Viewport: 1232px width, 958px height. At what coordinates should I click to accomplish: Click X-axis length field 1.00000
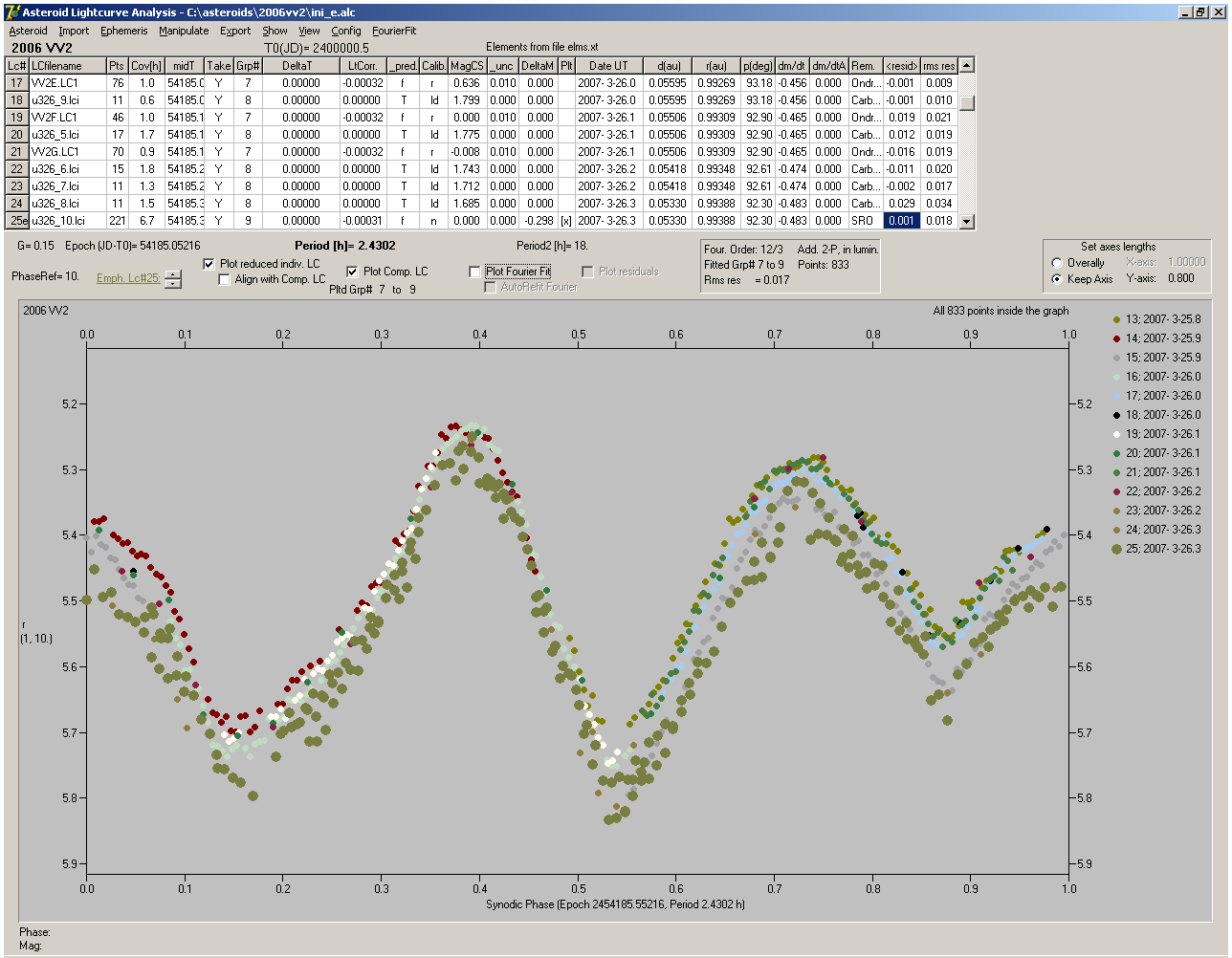1185,262
